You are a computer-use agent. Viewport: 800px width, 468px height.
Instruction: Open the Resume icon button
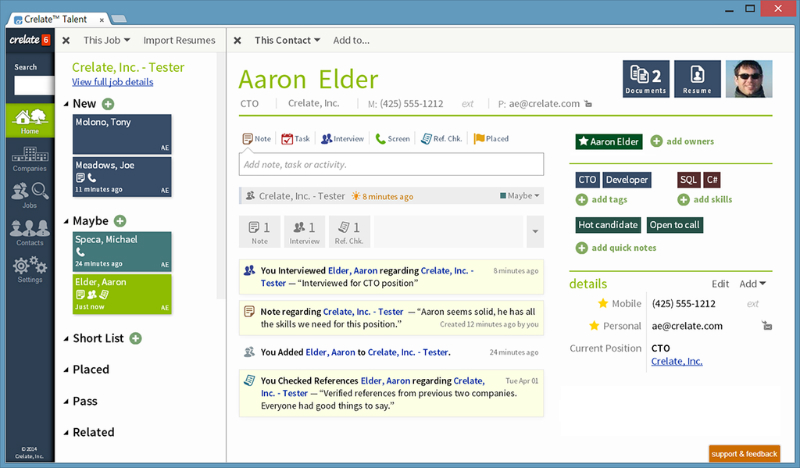(x=697, y=78)
